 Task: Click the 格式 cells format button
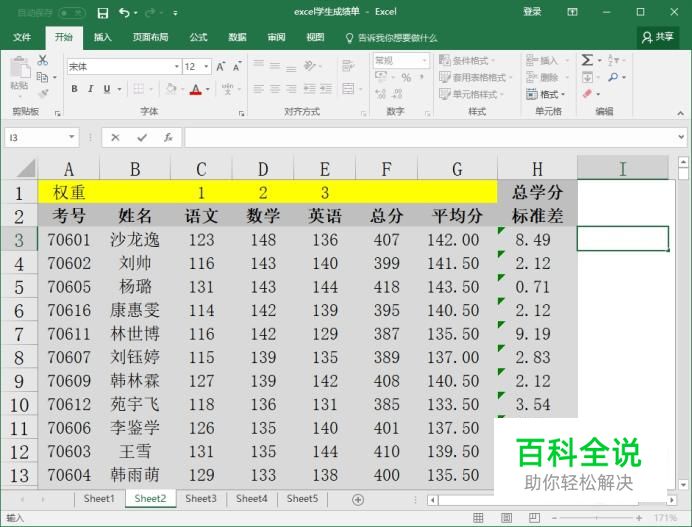point(545,94)
